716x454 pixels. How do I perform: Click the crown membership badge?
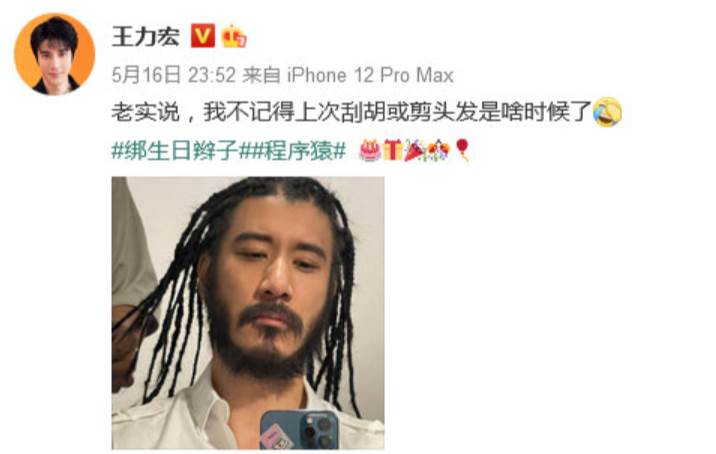click(233, 36)
